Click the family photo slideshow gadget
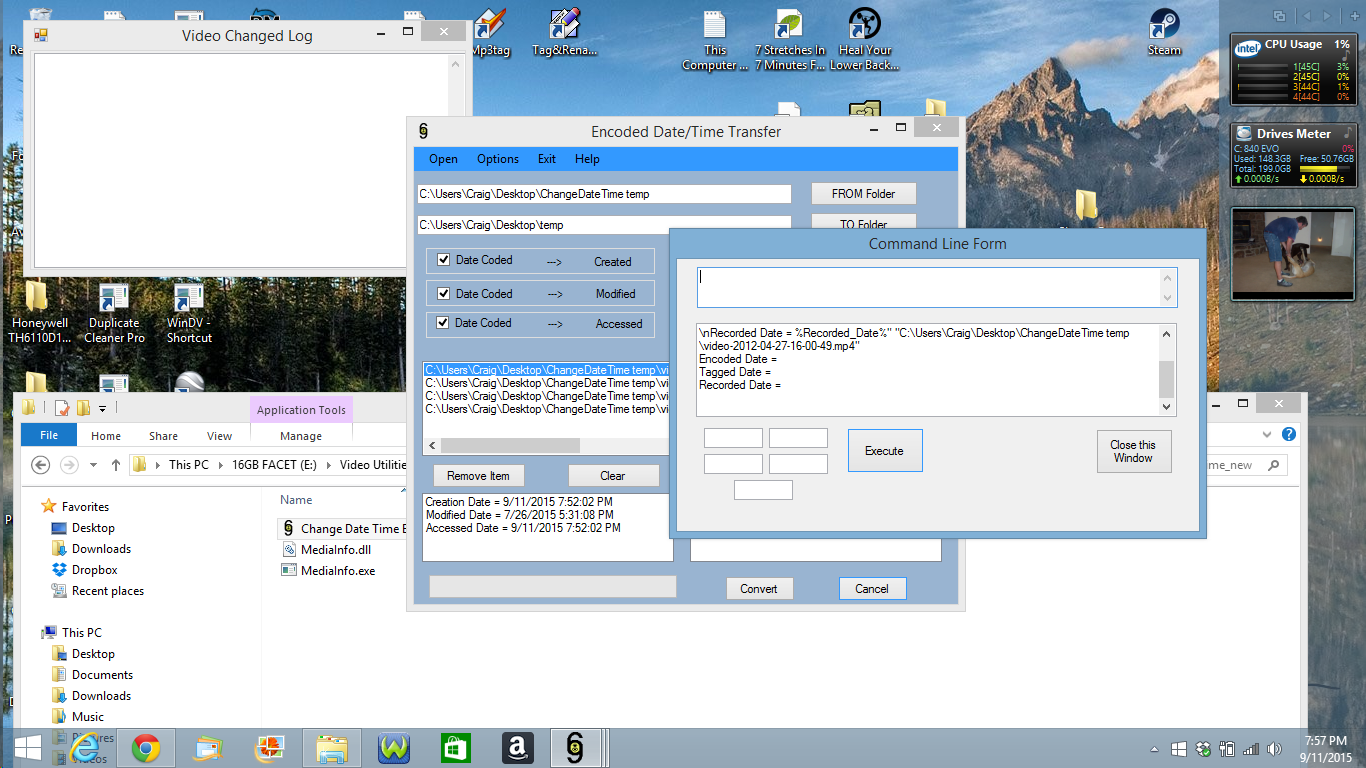1366x768 pixels. point(1293,253)
